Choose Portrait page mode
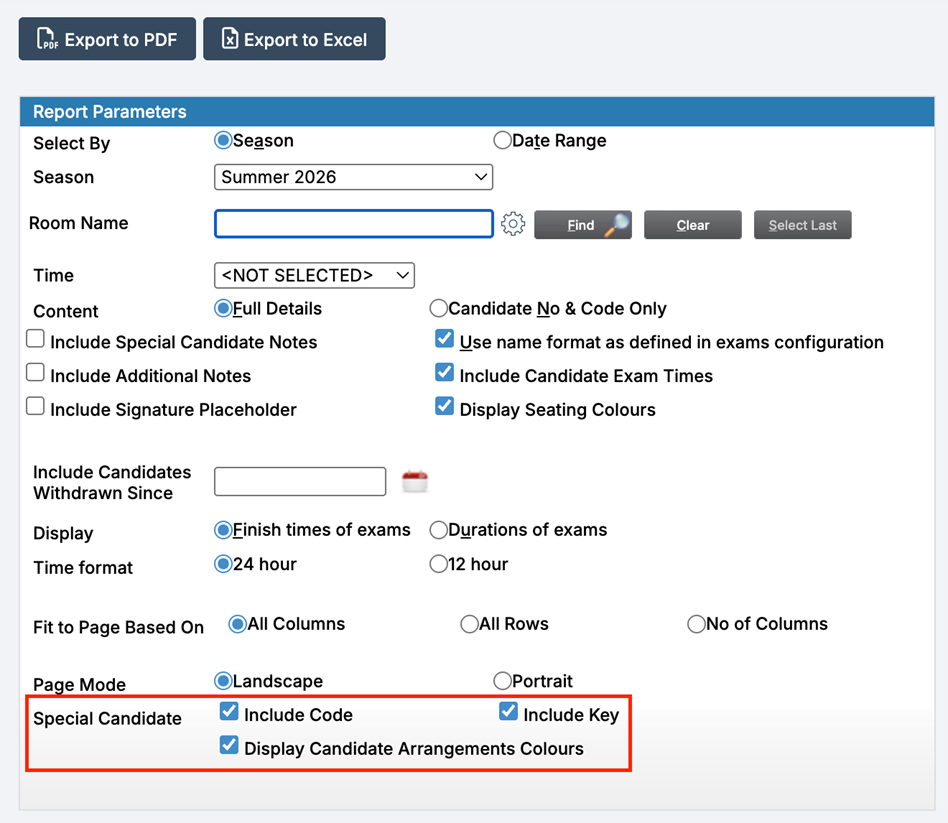This screenshot has width=948, height=823. coord(502,681)
